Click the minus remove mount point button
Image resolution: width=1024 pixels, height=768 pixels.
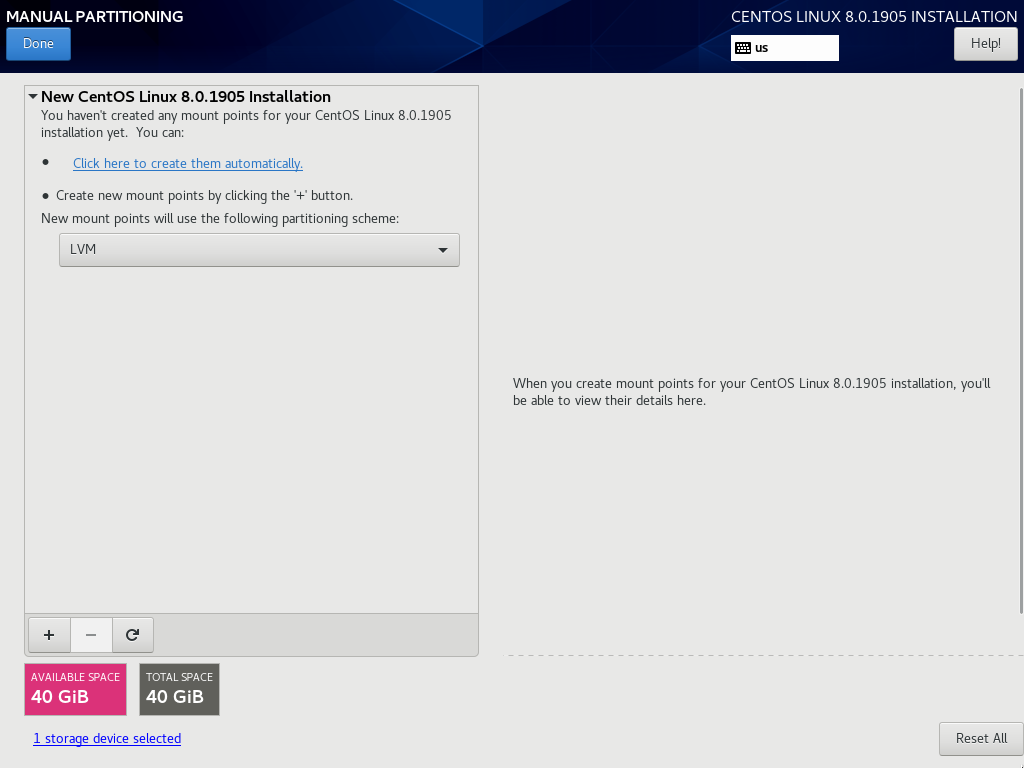(91, 635)
